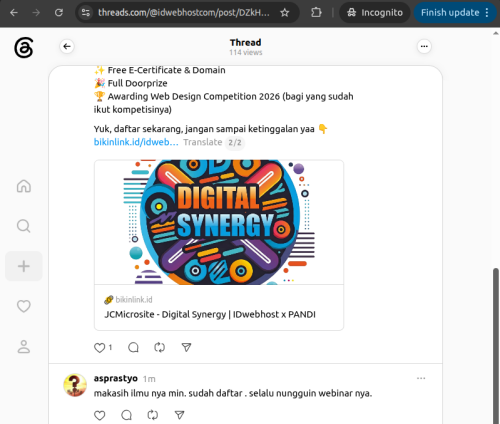
Task: Open Activity heart icon in sidebar
Action: (24, 306)
